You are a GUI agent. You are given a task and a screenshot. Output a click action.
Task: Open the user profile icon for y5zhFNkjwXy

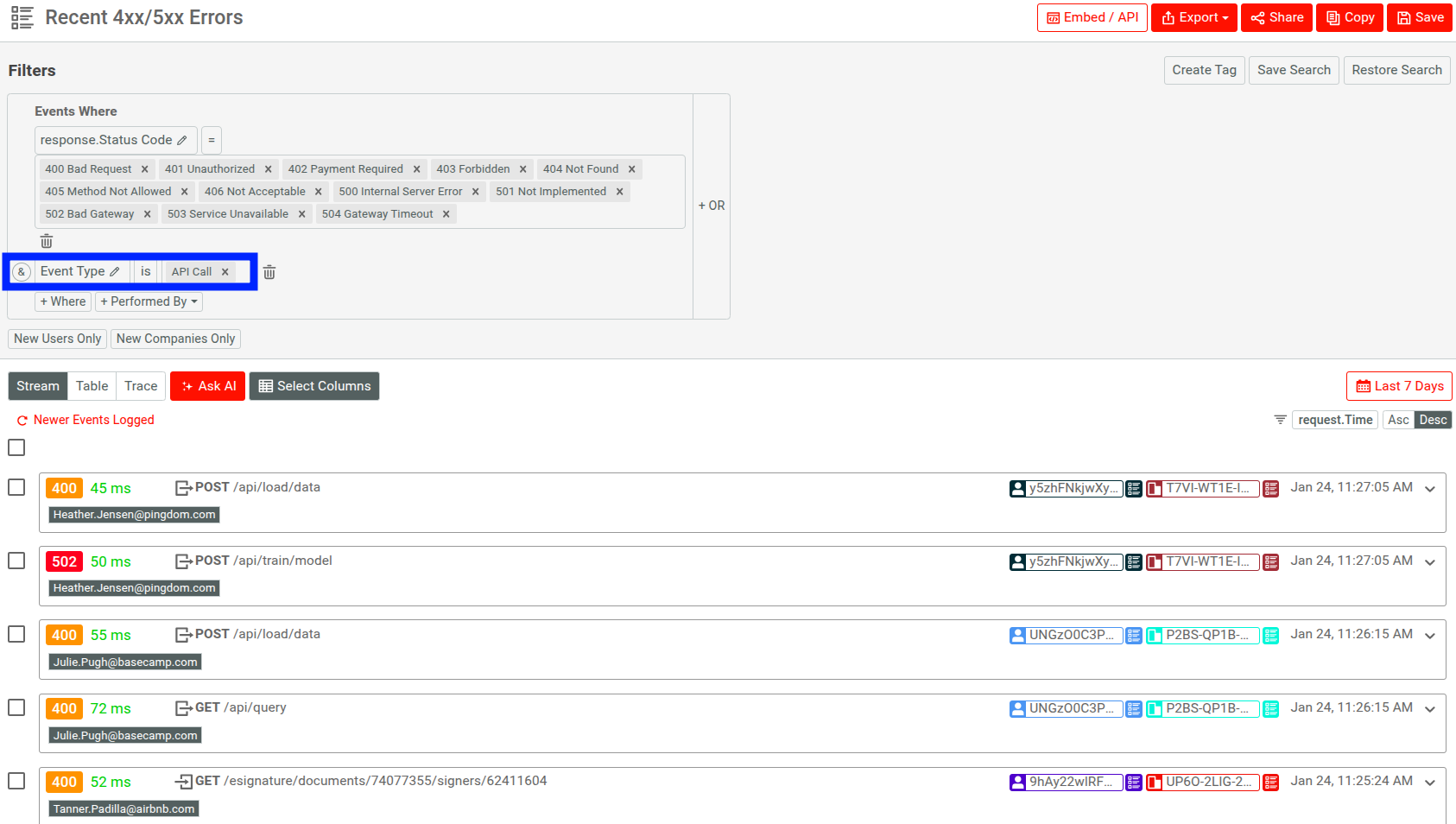click(x=1017, y=488)
